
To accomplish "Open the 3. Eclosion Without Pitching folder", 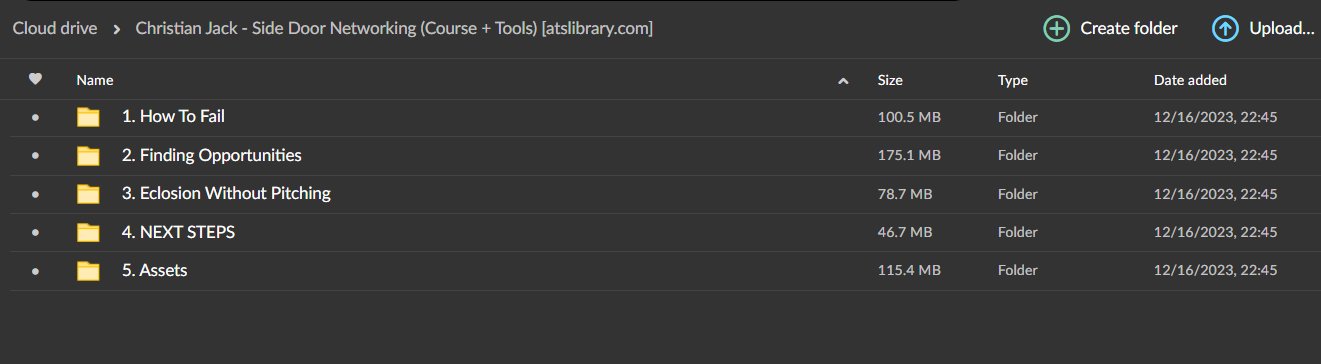I will [226, 193].
